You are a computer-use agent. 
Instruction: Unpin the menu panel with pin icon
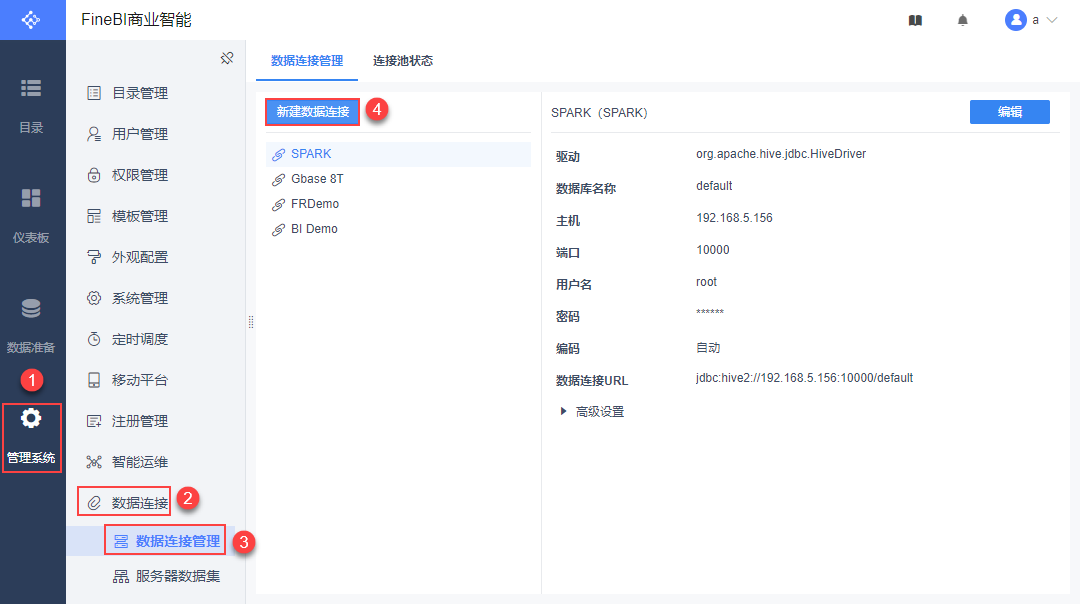[x=227, y=59]
